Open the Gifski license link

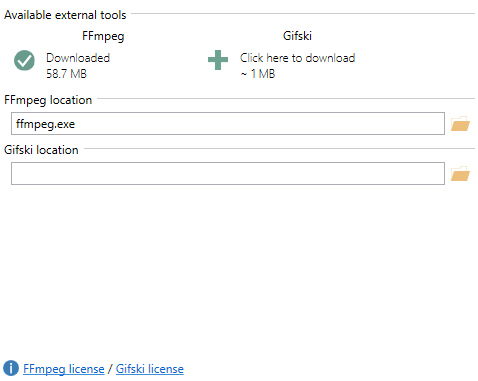(150, 369)
